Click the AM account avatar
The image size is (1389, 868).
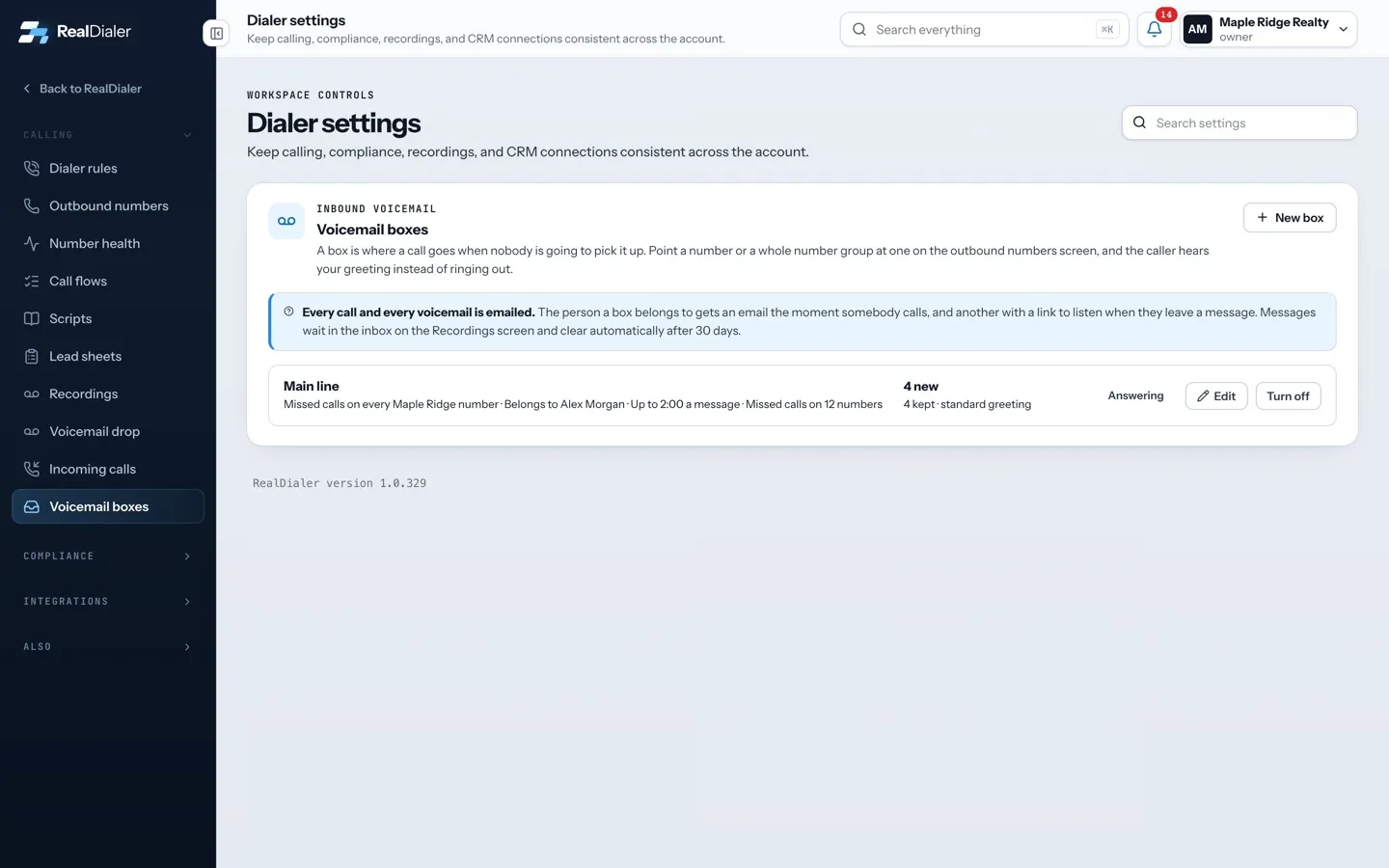[x=1197, y=29]
